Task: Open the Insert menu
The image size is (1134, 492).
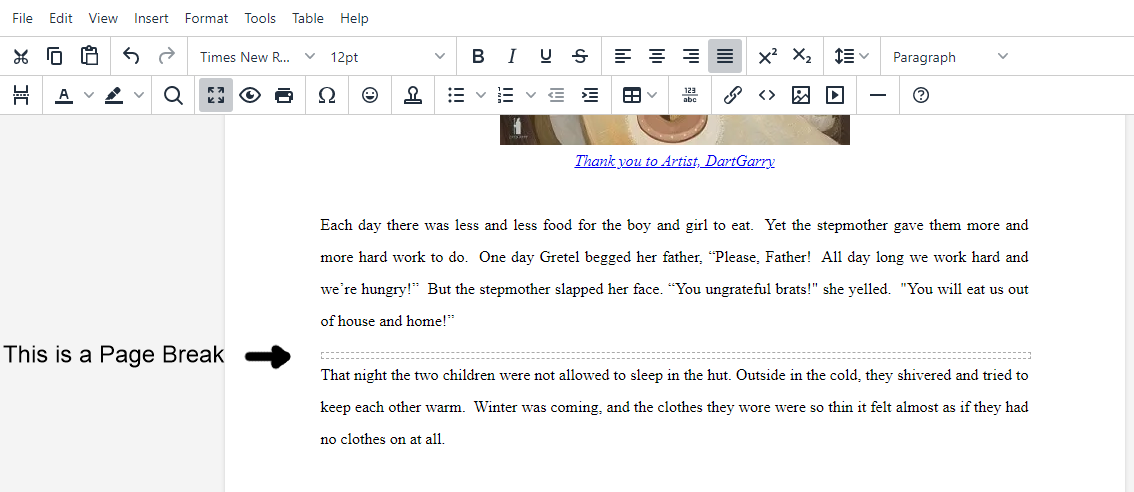Action: pyautogui.click(x=151, y=18)
